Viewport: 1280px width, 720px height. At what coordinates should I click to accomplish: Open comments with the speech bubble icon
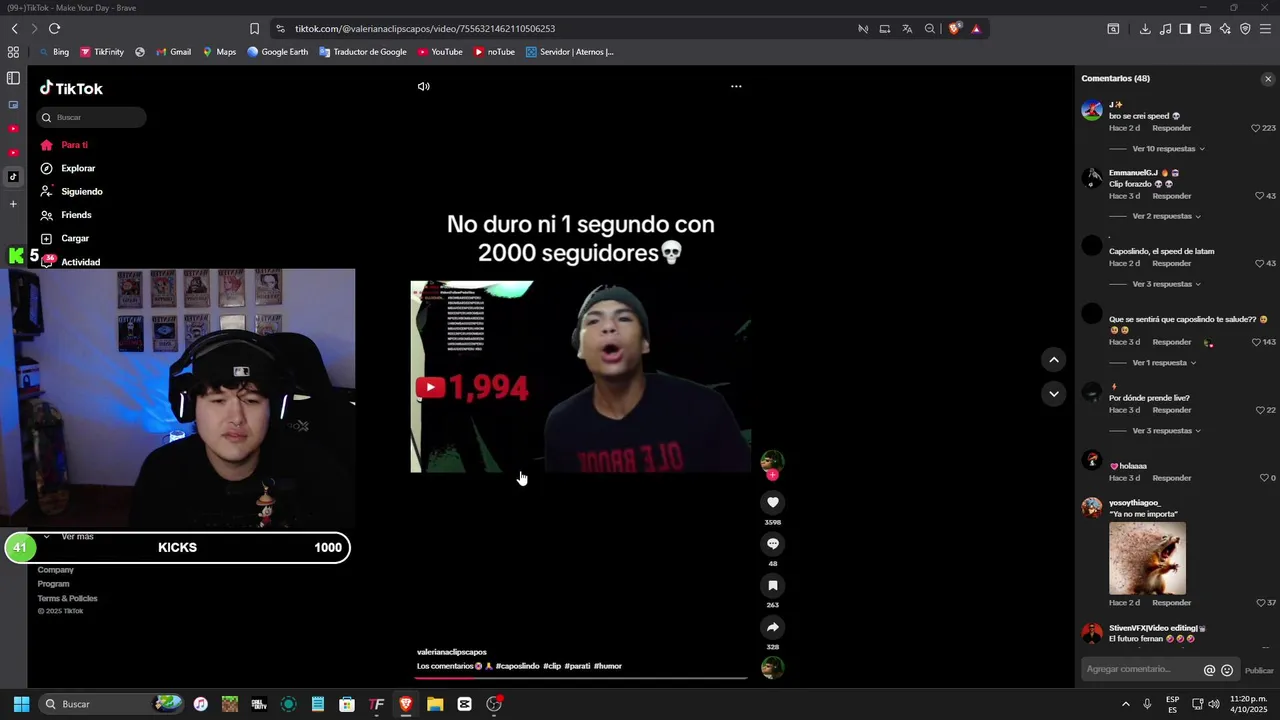[x=772, y=544]
